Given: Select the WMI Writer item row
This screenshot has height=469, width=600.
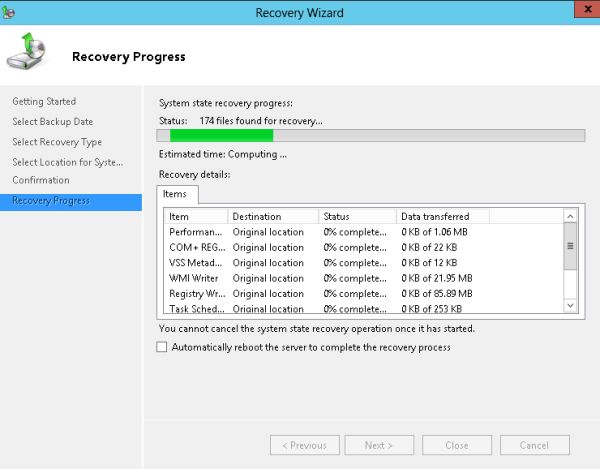Looking at the screenshot, I should [x=364, y=278].
